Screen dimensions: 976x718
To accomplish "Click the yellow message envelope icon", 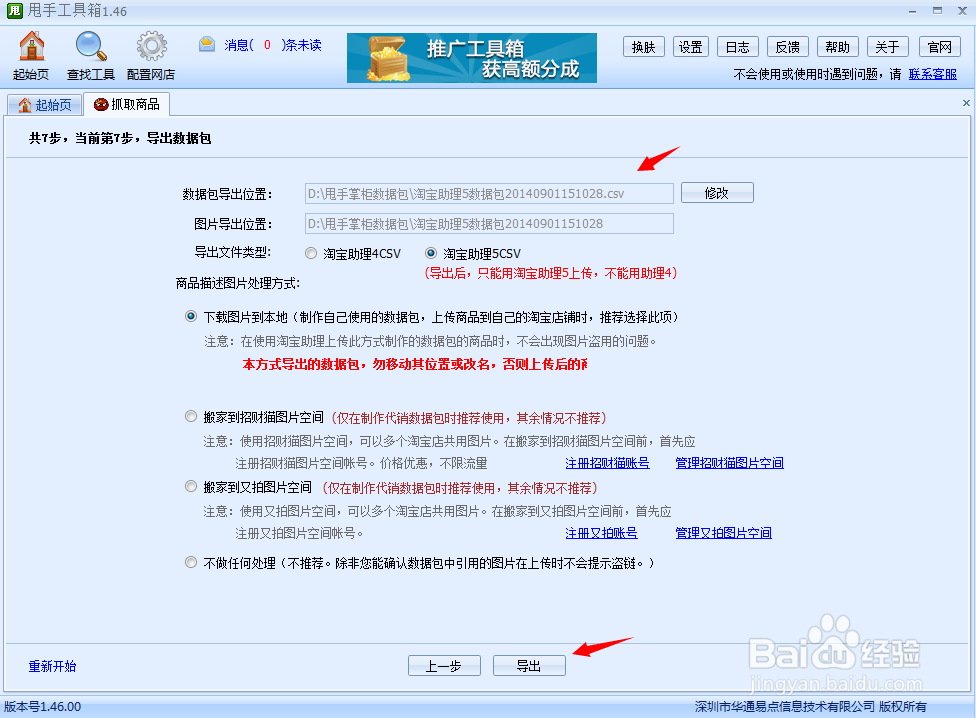I will [x=207, y=44].
